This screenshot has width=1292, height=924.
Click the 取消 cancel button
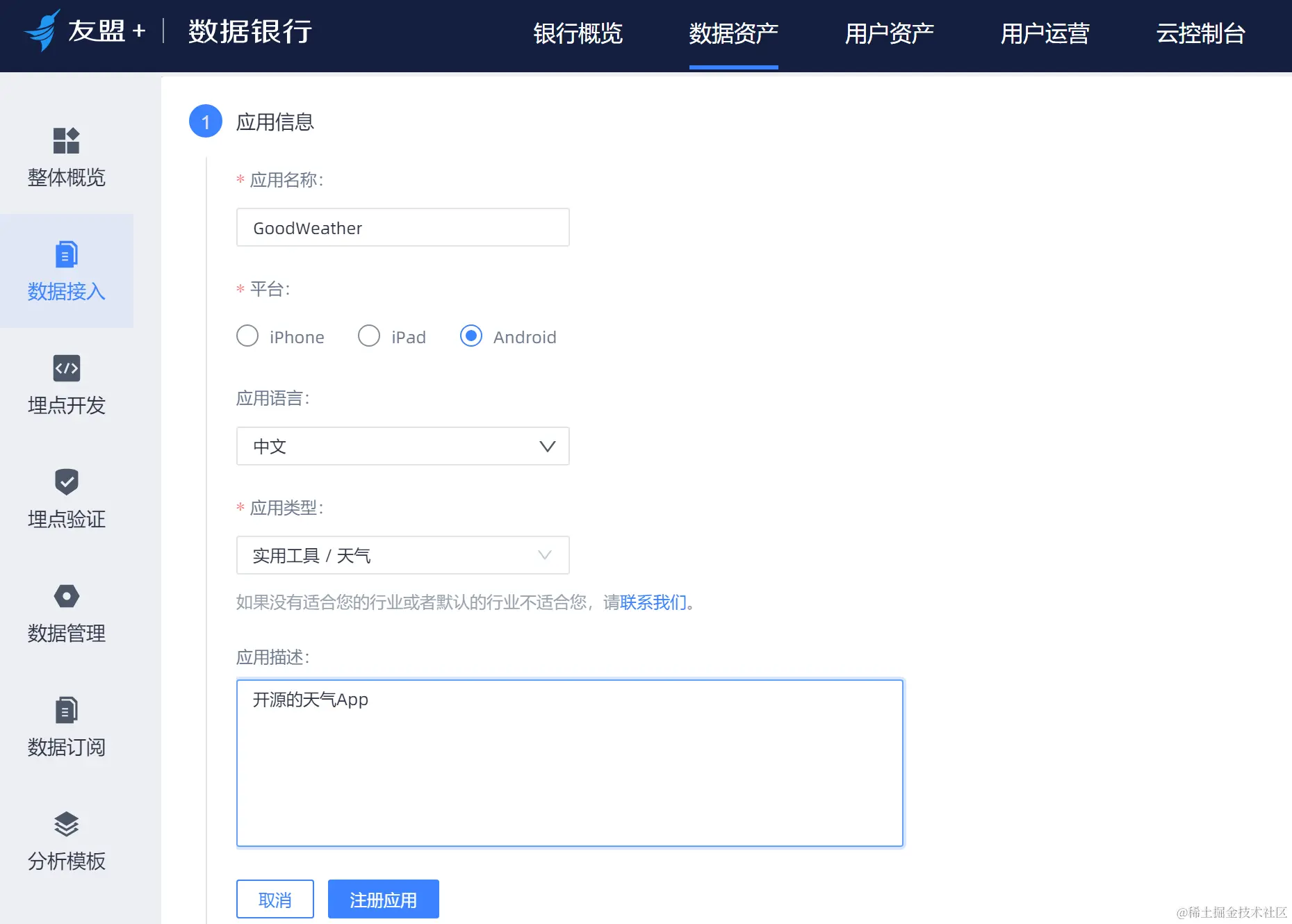click(x=275, y=899)
